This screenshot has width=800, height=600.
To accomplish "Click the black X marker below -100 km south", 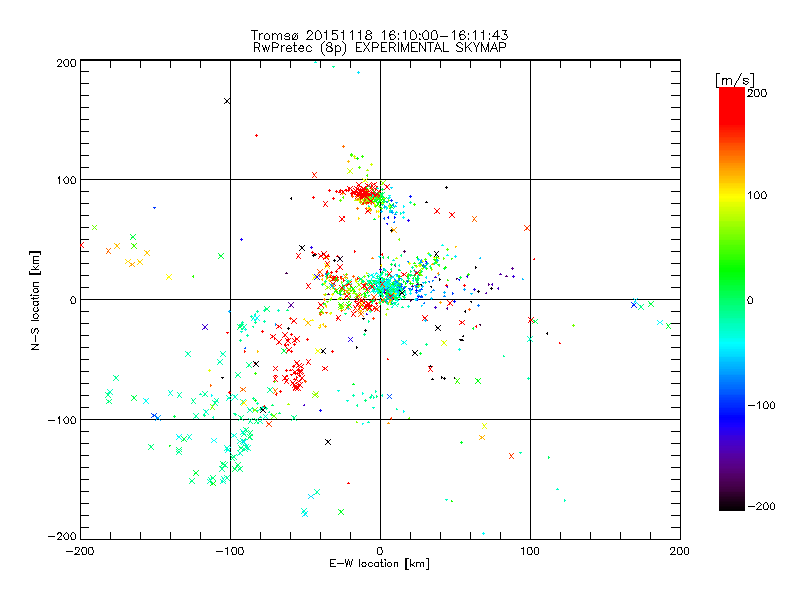I will 328,442.
